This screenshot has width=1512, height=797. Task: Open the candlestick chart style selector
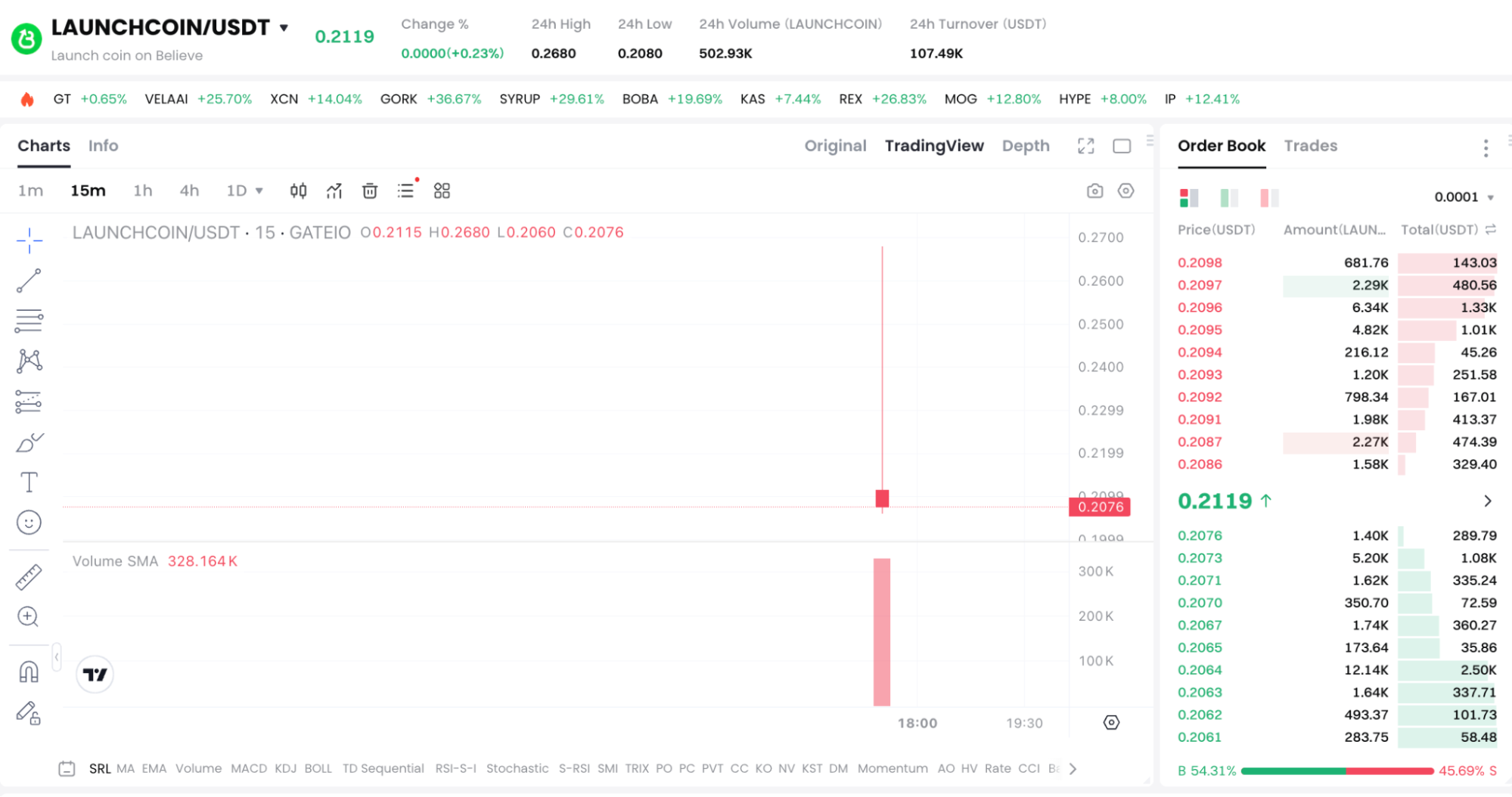tap(298, 191)
